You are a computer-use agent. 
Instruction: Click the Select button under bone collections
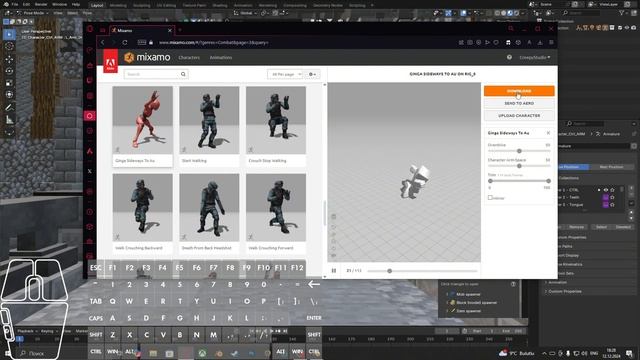tap(602, 227)
